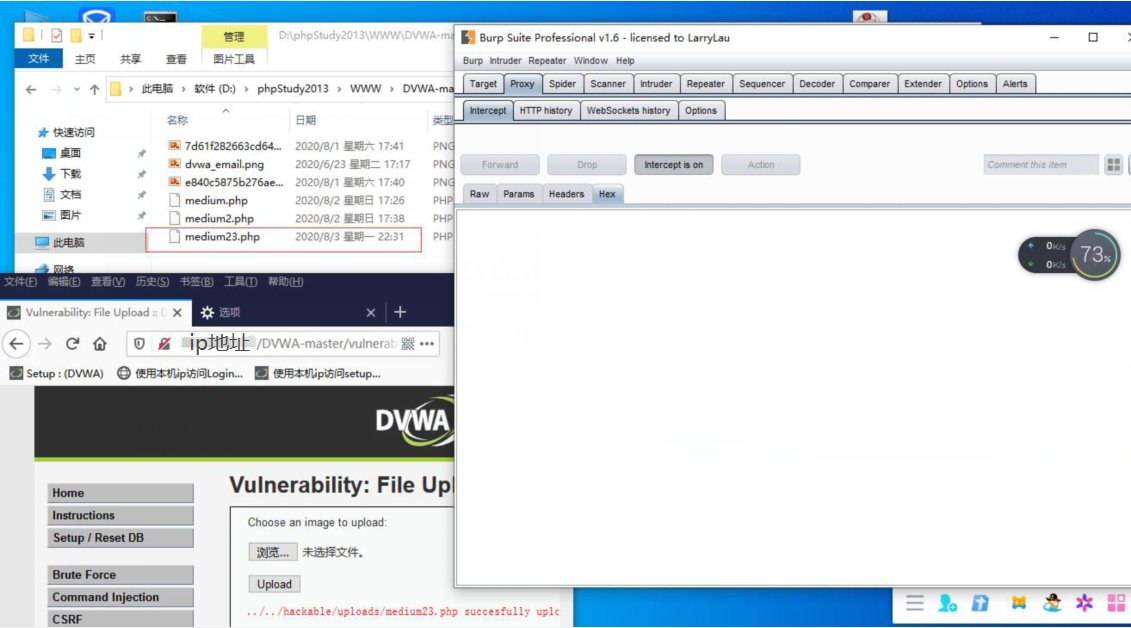Open the Decoder tab
The height and width of the screenshot is (628, 1131).
click(x=817, y=84)
